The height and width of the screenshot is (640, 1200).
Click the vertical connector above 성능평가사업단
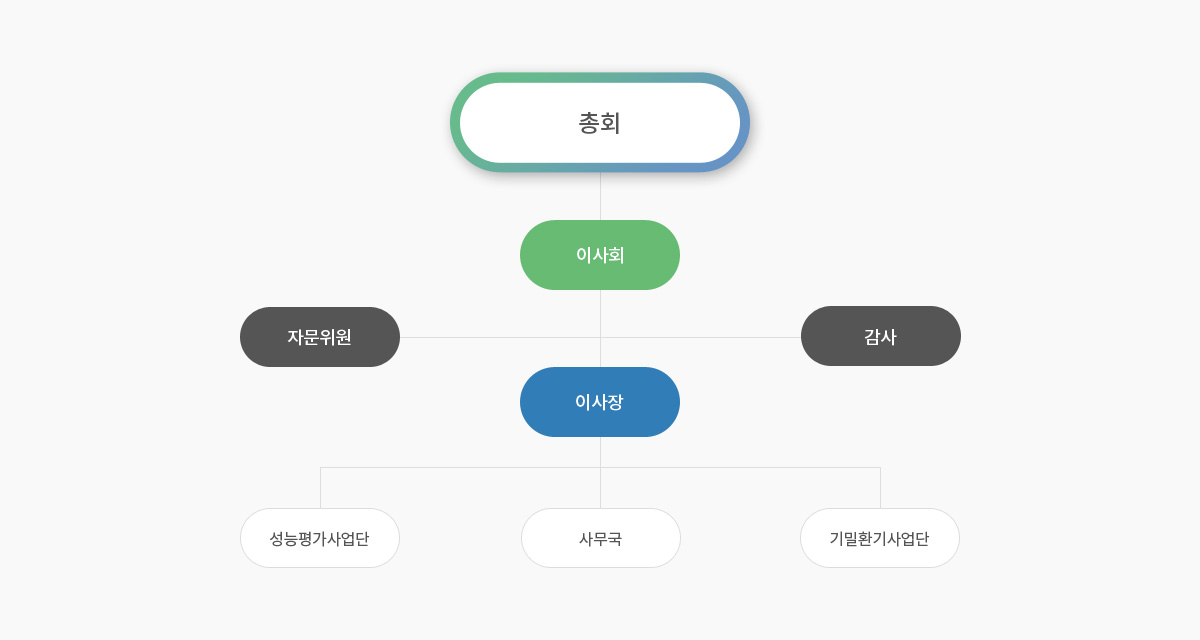coord(320,488)
